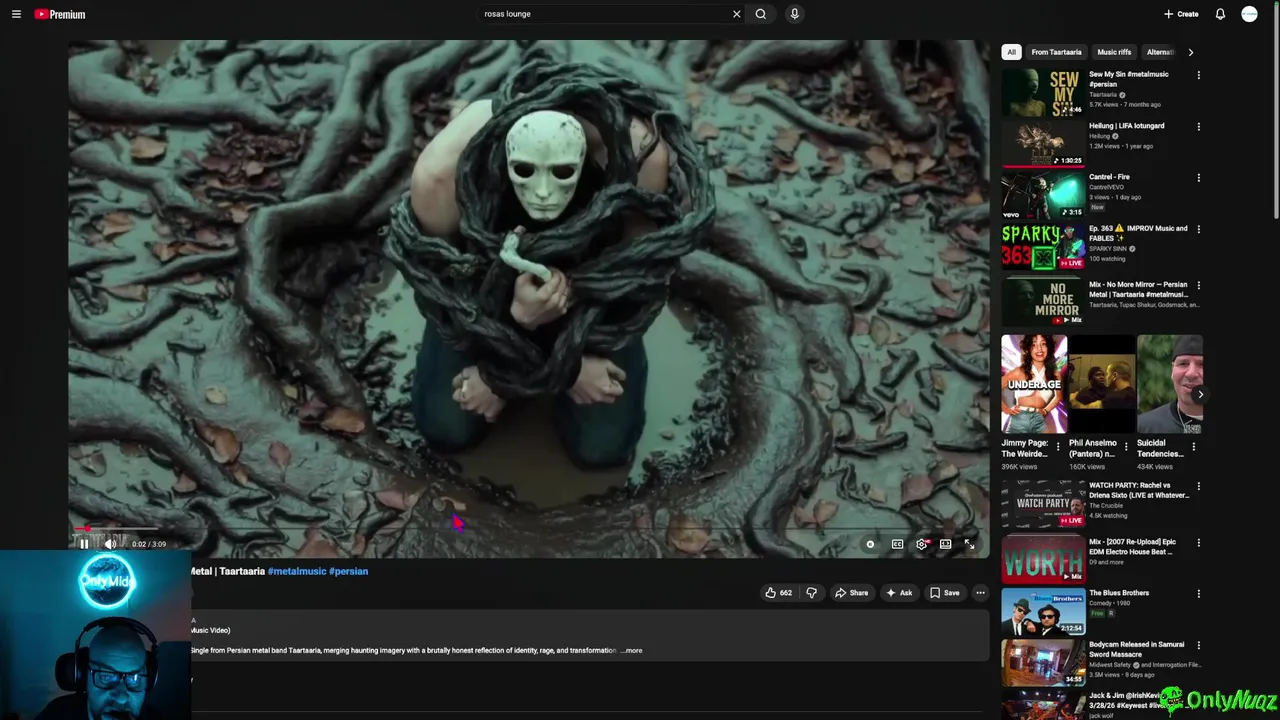Open the 'Jimmy Page: The Weirde...' short
Viewport: 1280px width, 720px height.
tap(1034, 384)
